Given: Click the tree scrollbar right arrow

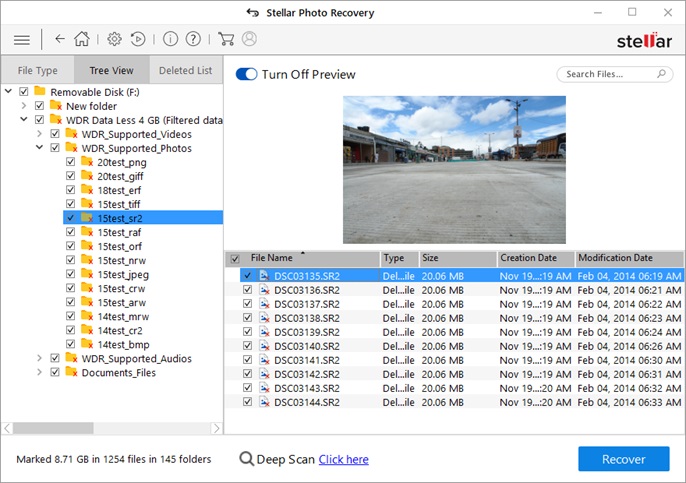Looking at the screenshot, I should click(x=216, y=428).
